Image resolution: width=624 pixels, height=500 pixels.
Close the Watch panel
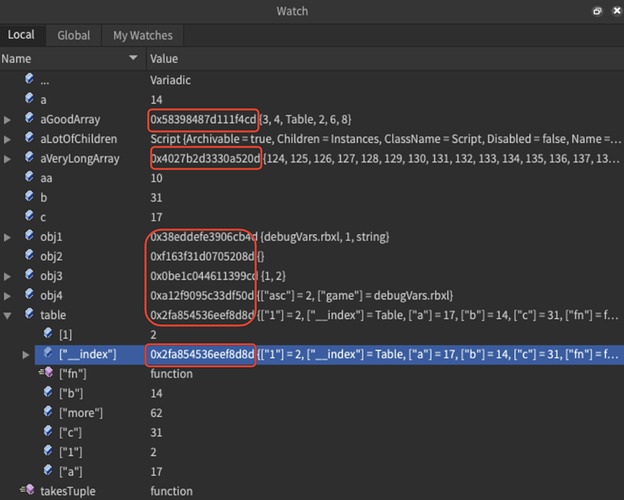(x=616, y=11)
